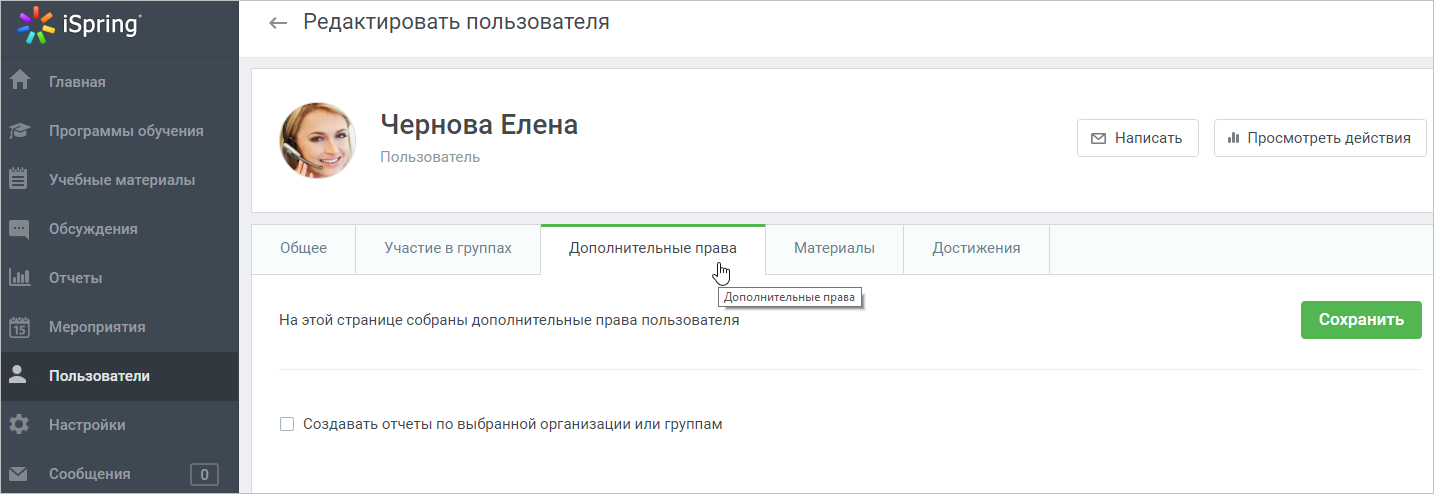The image size is (1434, 494).
Task: Click the Просмотреть действия button
Action: (1320, 138)
